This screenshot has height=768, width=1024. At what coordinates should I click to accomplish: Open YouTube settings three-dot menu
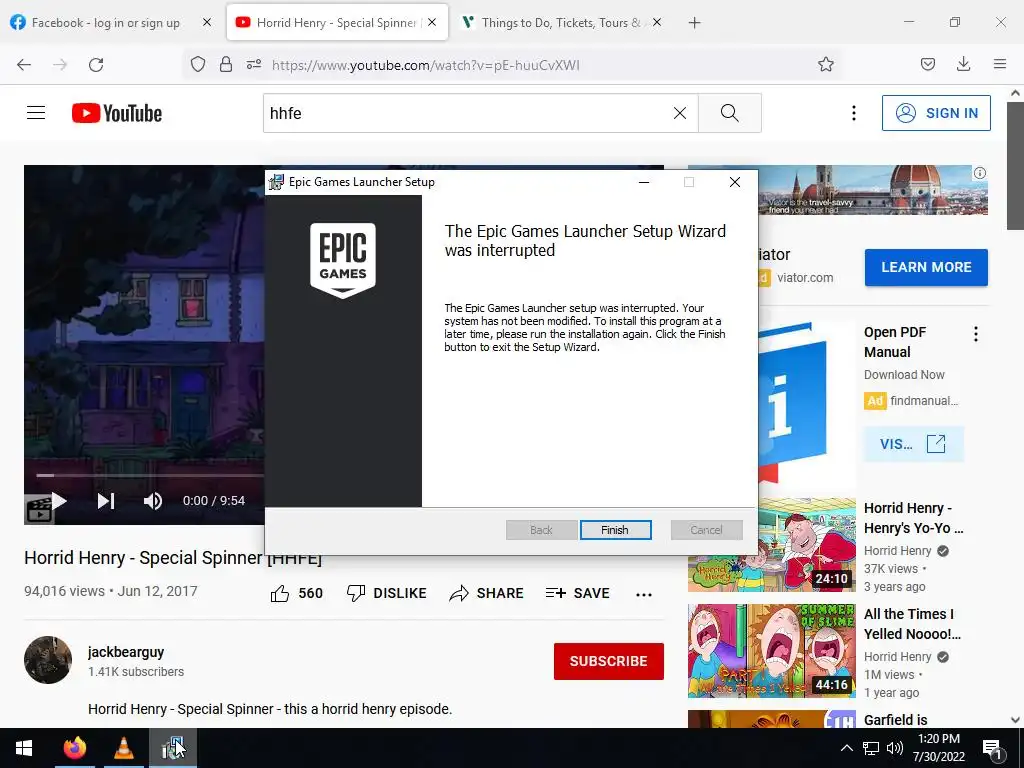(854, 113)
